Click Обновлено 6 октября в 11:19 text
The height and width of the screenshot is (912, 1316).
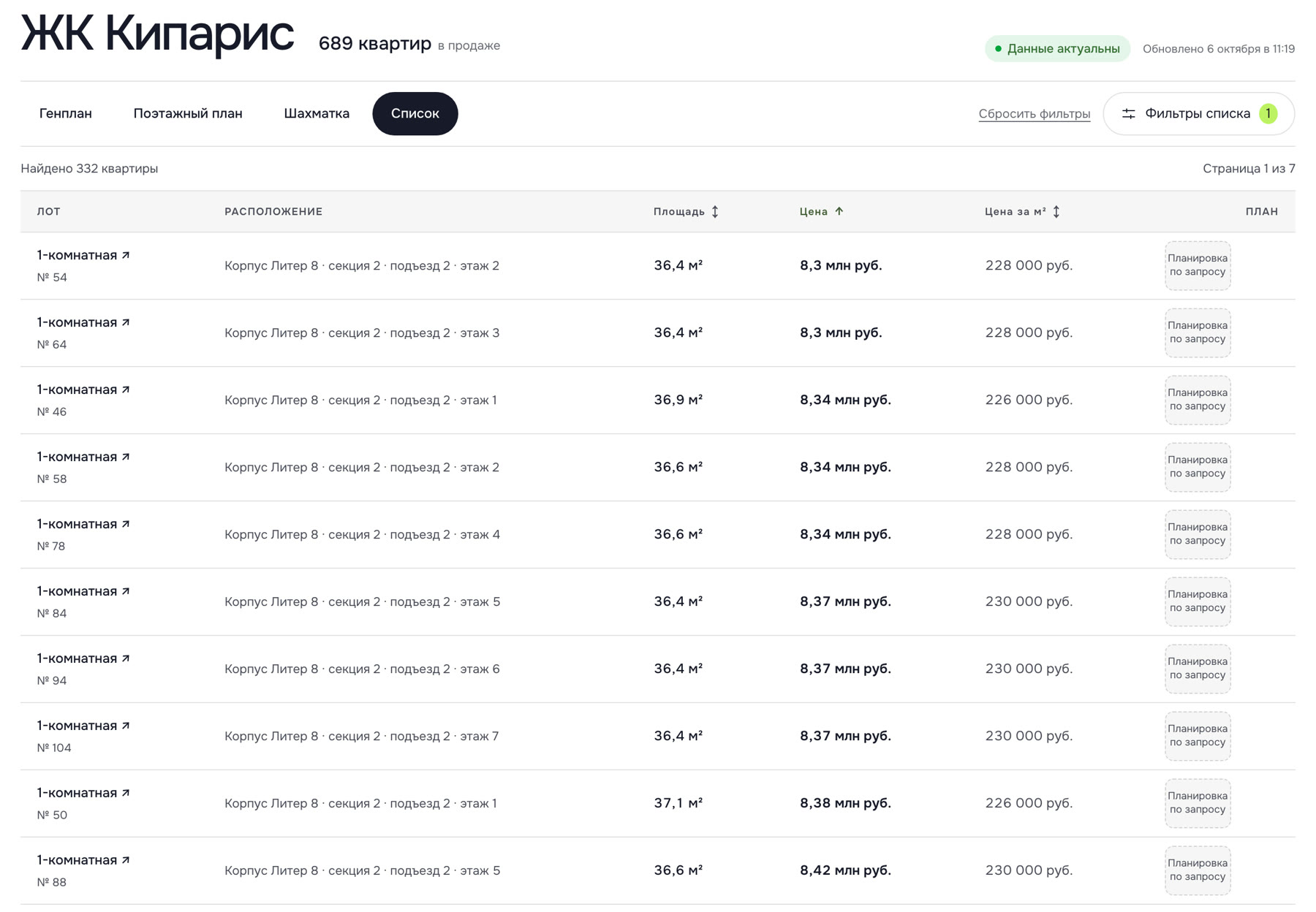point(1219,49)
